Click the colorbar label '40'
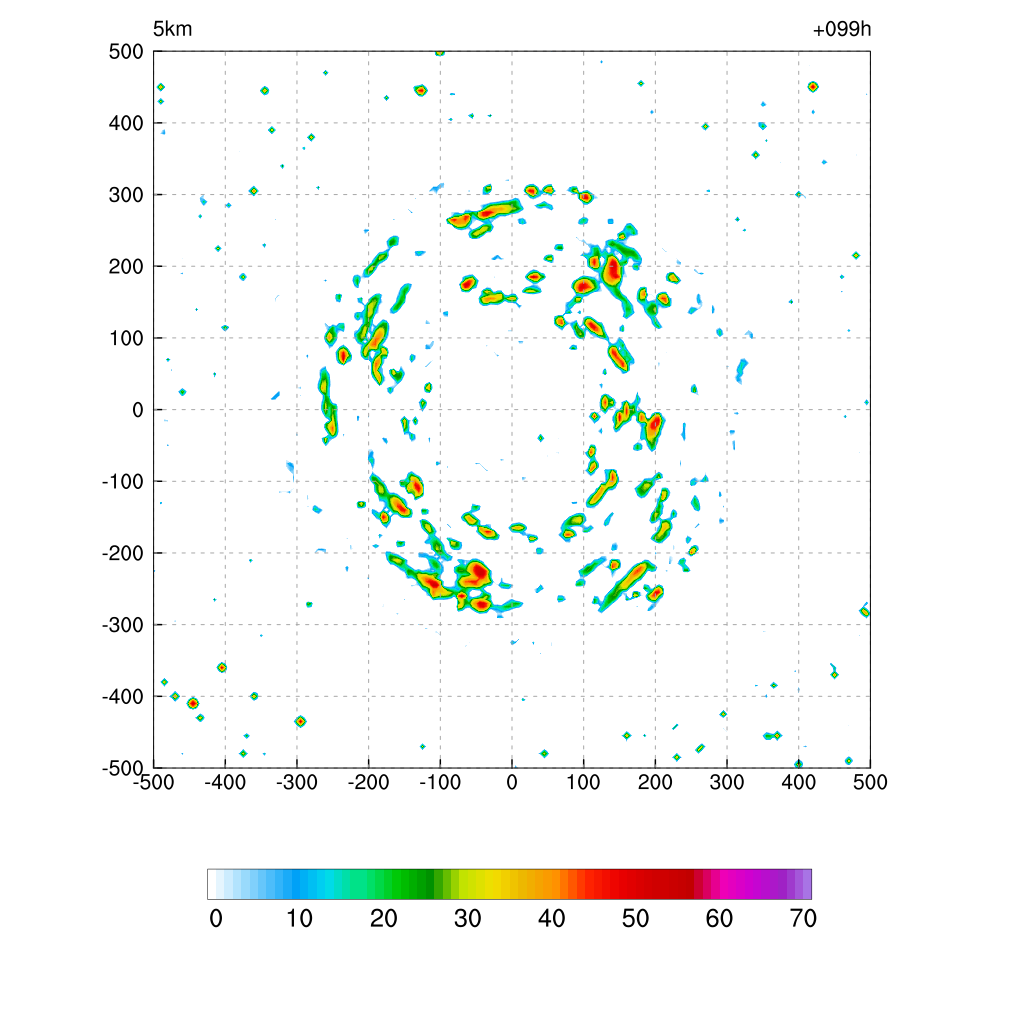 tap(552, 919)
